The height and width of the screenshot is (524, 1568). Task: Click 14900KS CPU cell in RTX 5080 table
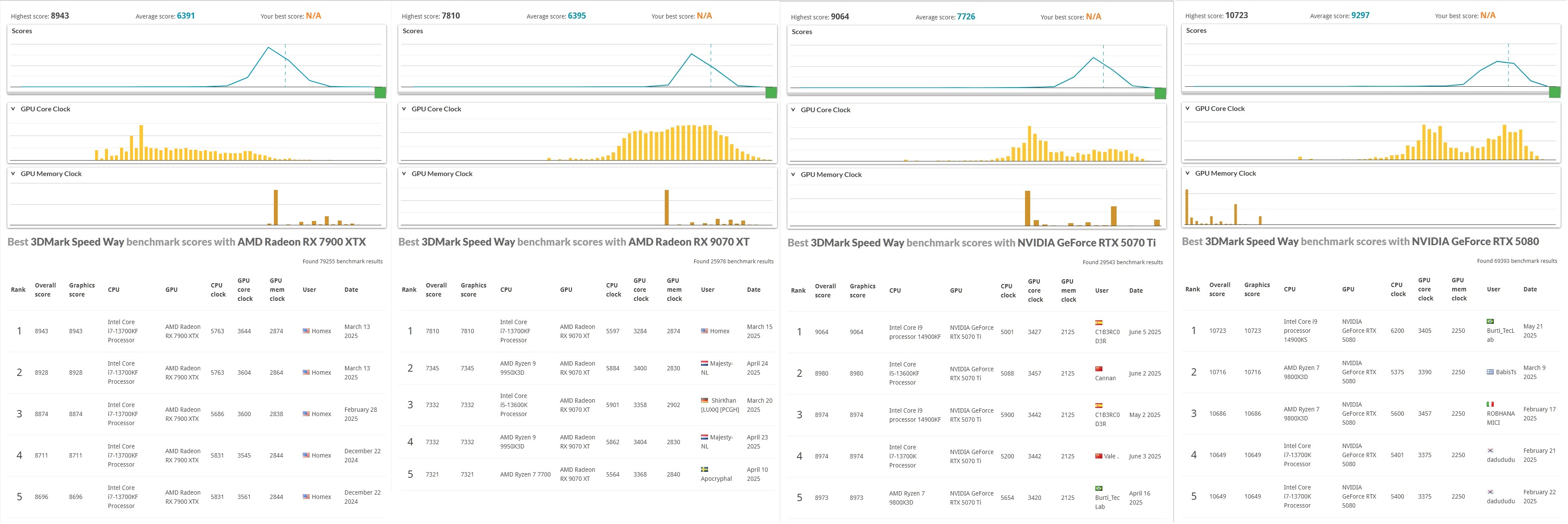click(x=1300, y=331)
